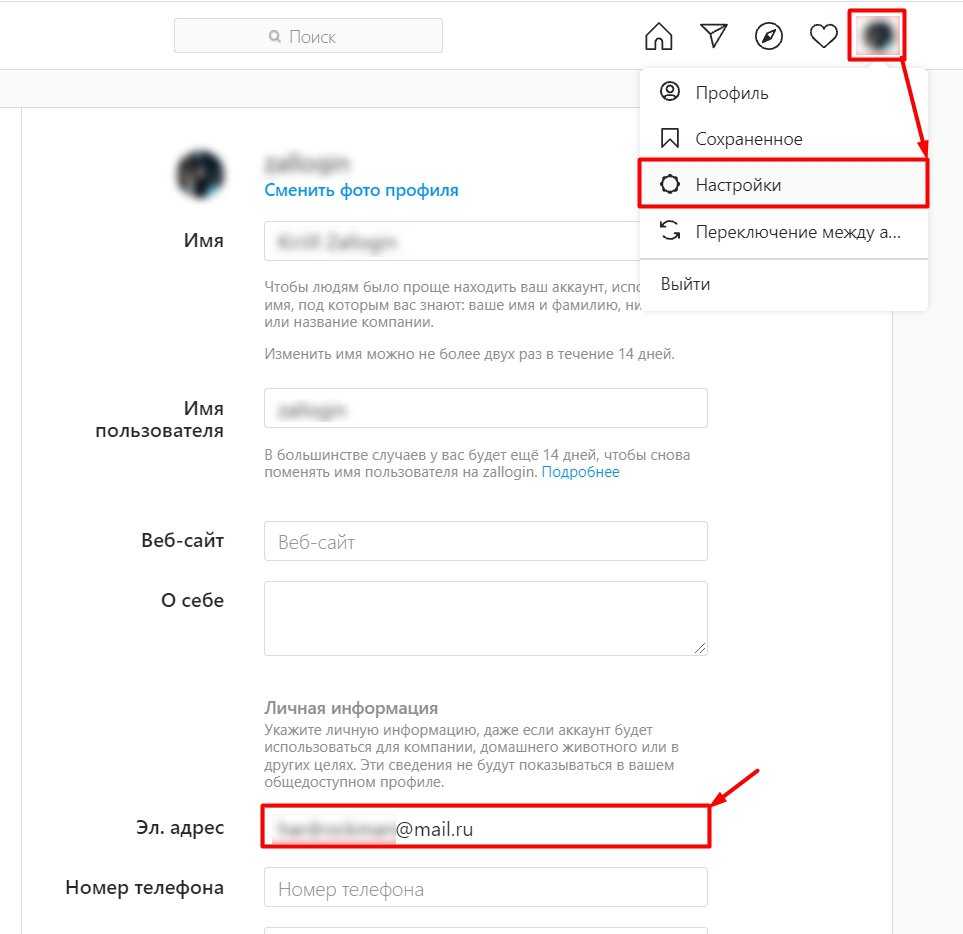
Task: Open Direct messages paper plane icon
Action: coord(714,36)
